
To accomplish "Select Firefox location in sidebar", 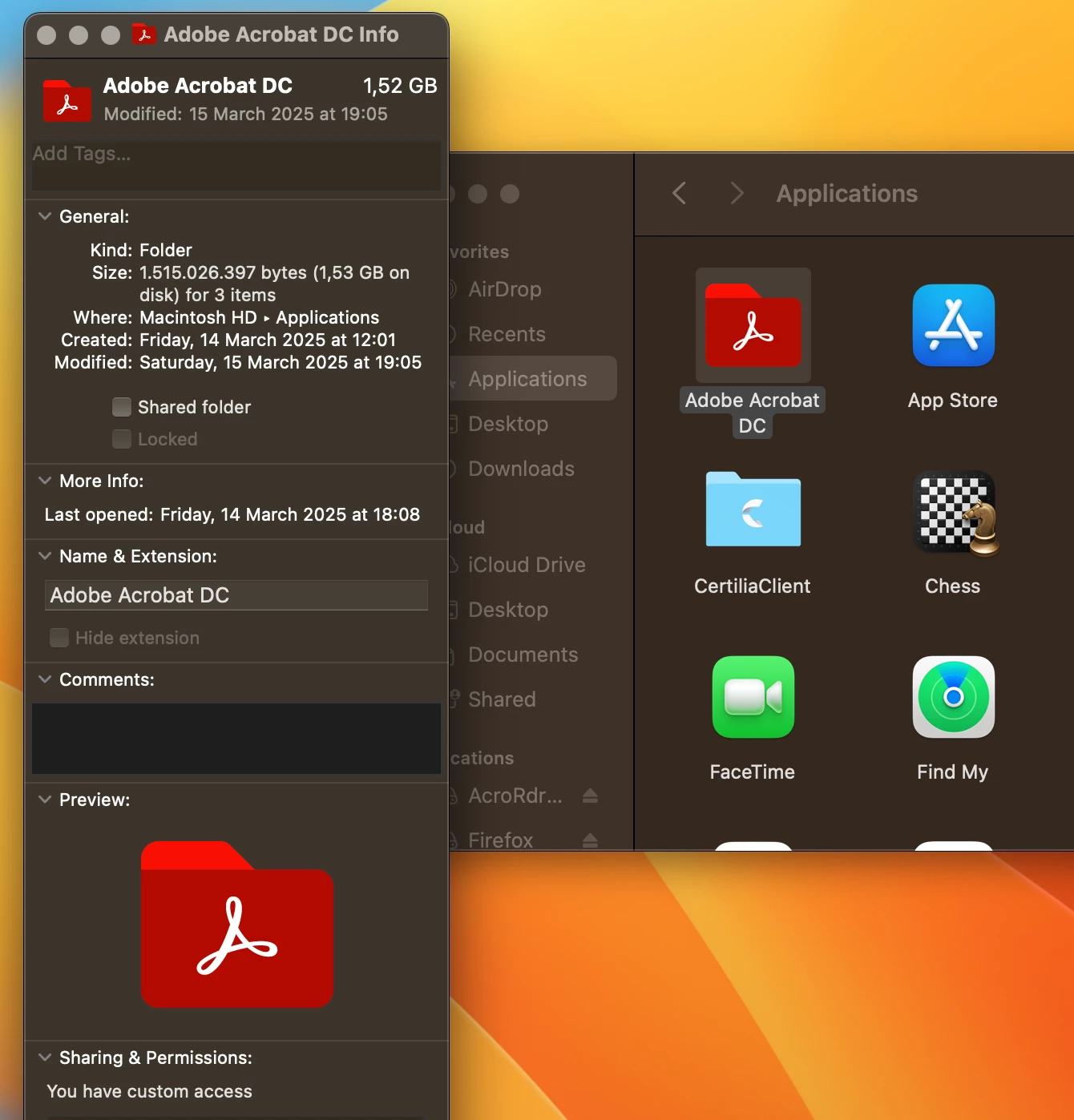I will coord(500,840).
